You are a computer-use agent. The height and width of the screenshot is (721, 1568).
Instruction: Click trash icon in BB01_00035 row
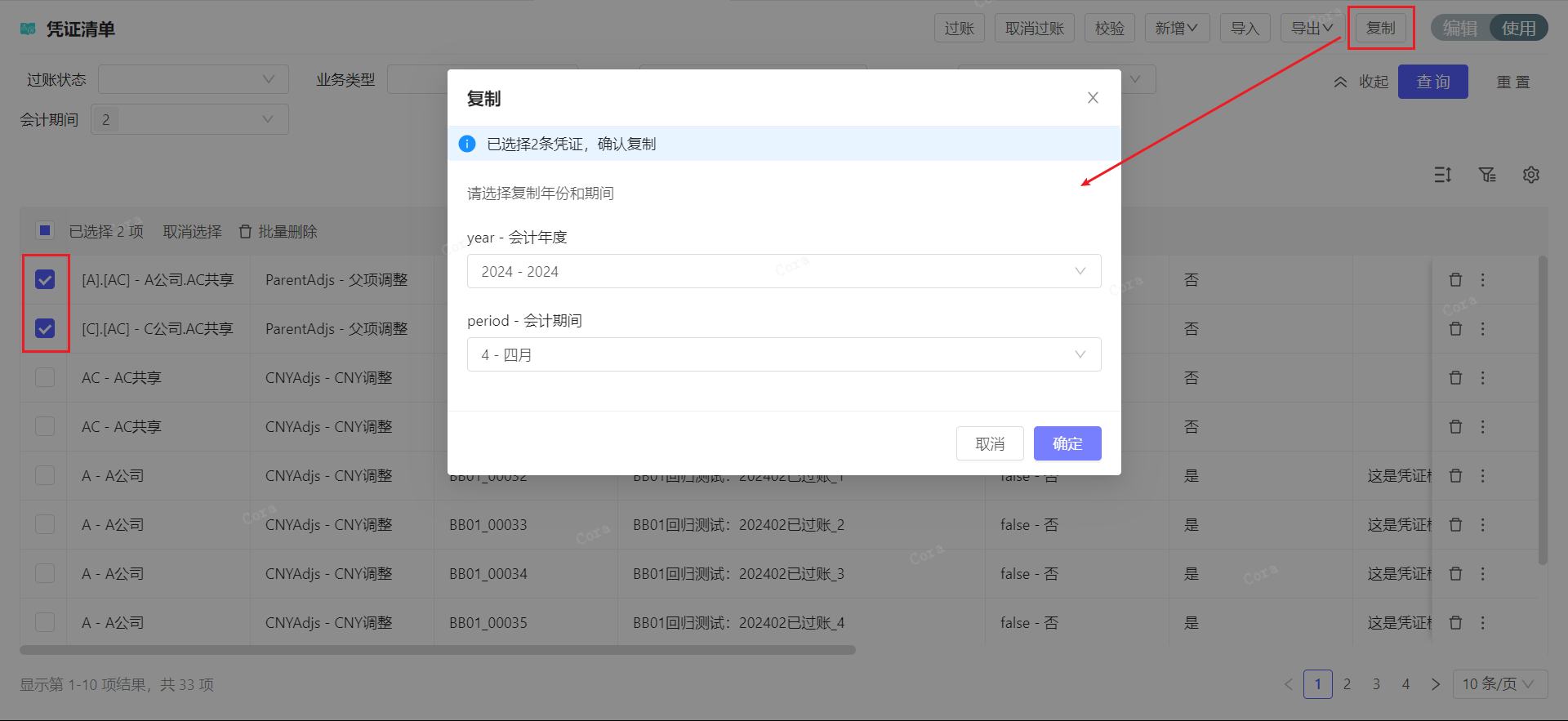(1455, 623)
